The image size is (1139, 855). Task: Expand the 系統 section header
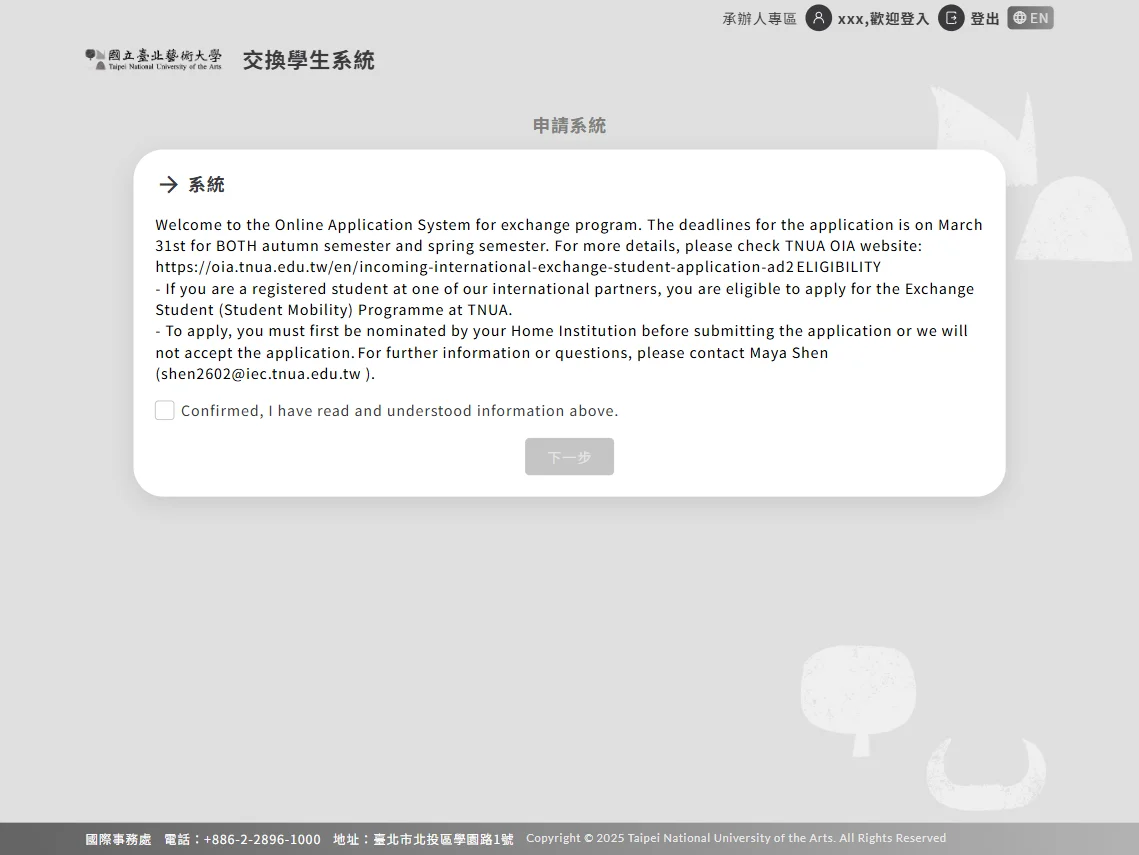click(x=206, y=184)
